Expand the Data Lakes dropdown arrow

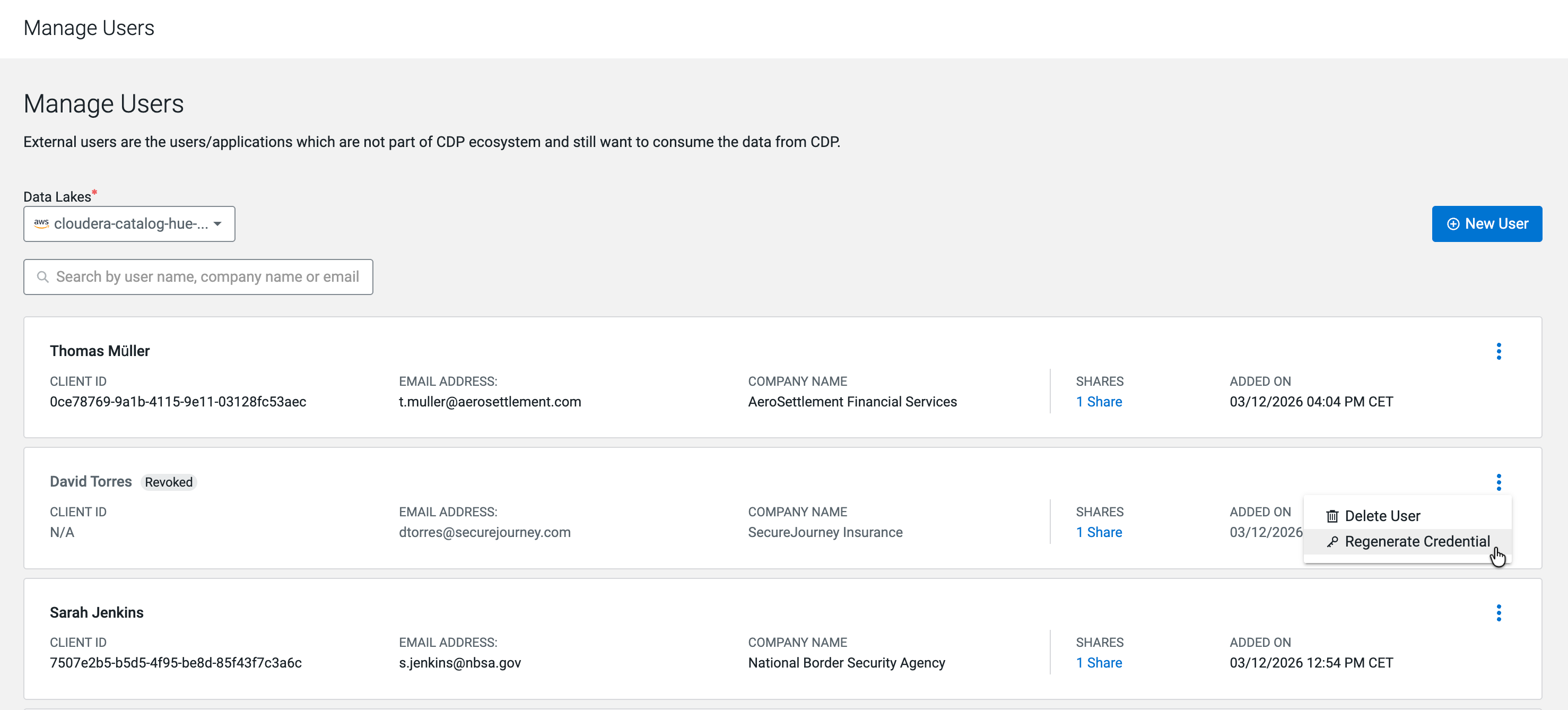(x=217, y=223)
